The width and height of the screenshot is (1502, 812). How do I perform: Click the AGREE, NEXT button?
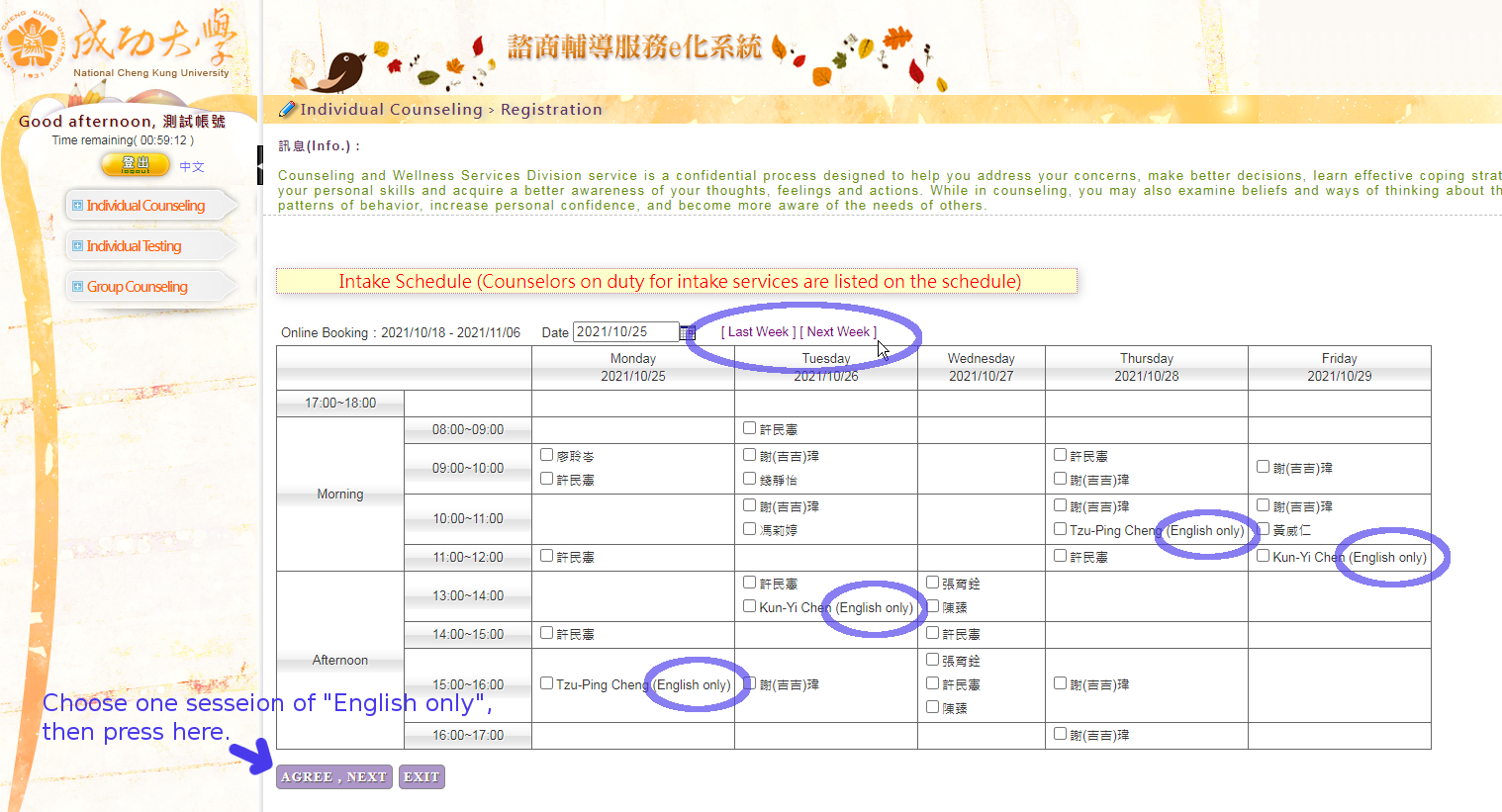[334, 776]
